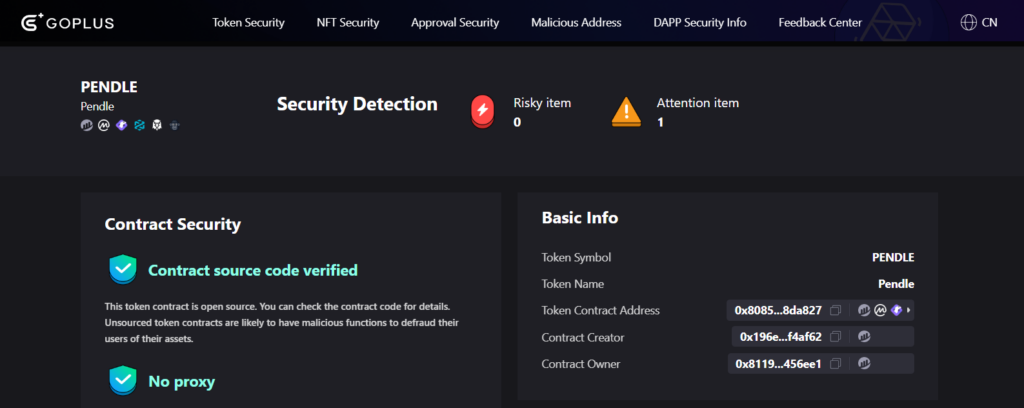Viewport: 1024px width, 408px height.
Task: Switch language with the globe icon
Action: (968, 22)
